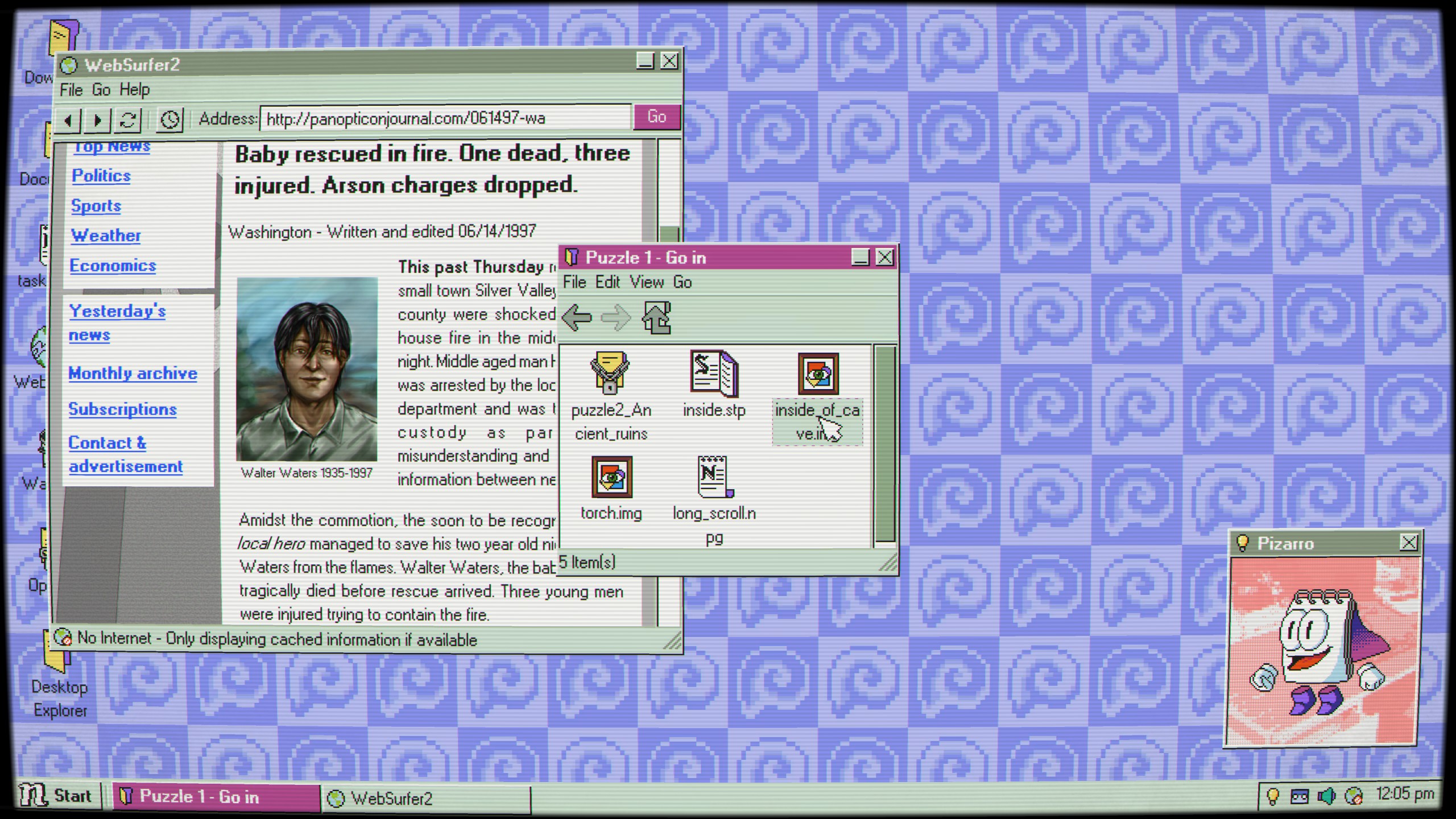Open the Go menu in WebSurfer2

[102, 89]
